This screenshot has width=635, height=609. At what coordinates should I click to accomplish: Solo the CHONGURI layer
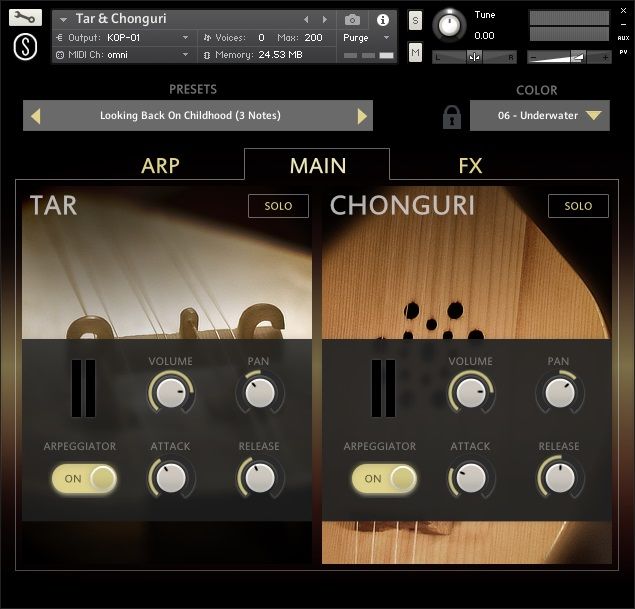point(578,206)
